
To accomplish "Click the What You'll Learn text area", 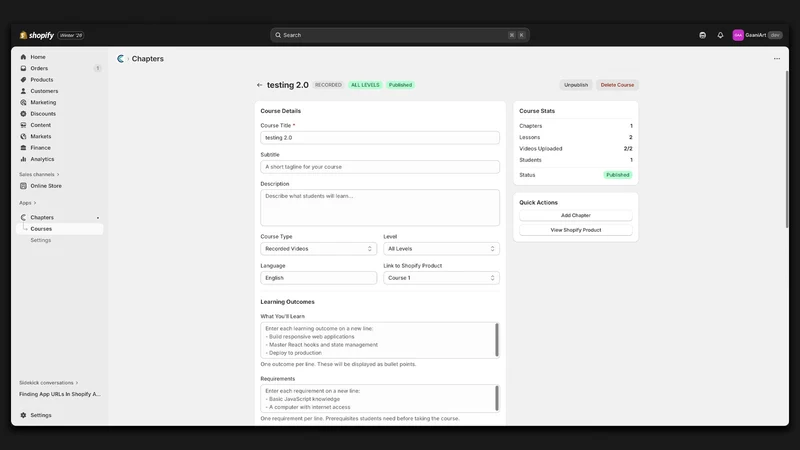I will [x=378, y=340].
